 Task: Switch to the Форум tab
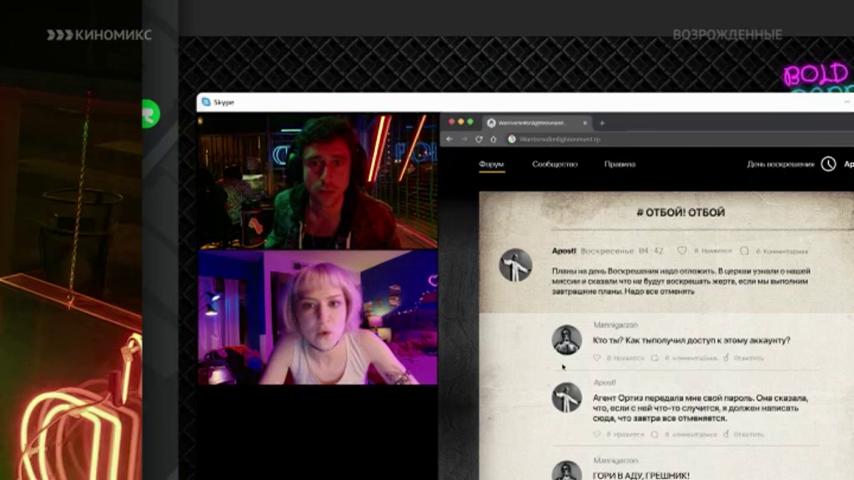[x=491, y=164]
